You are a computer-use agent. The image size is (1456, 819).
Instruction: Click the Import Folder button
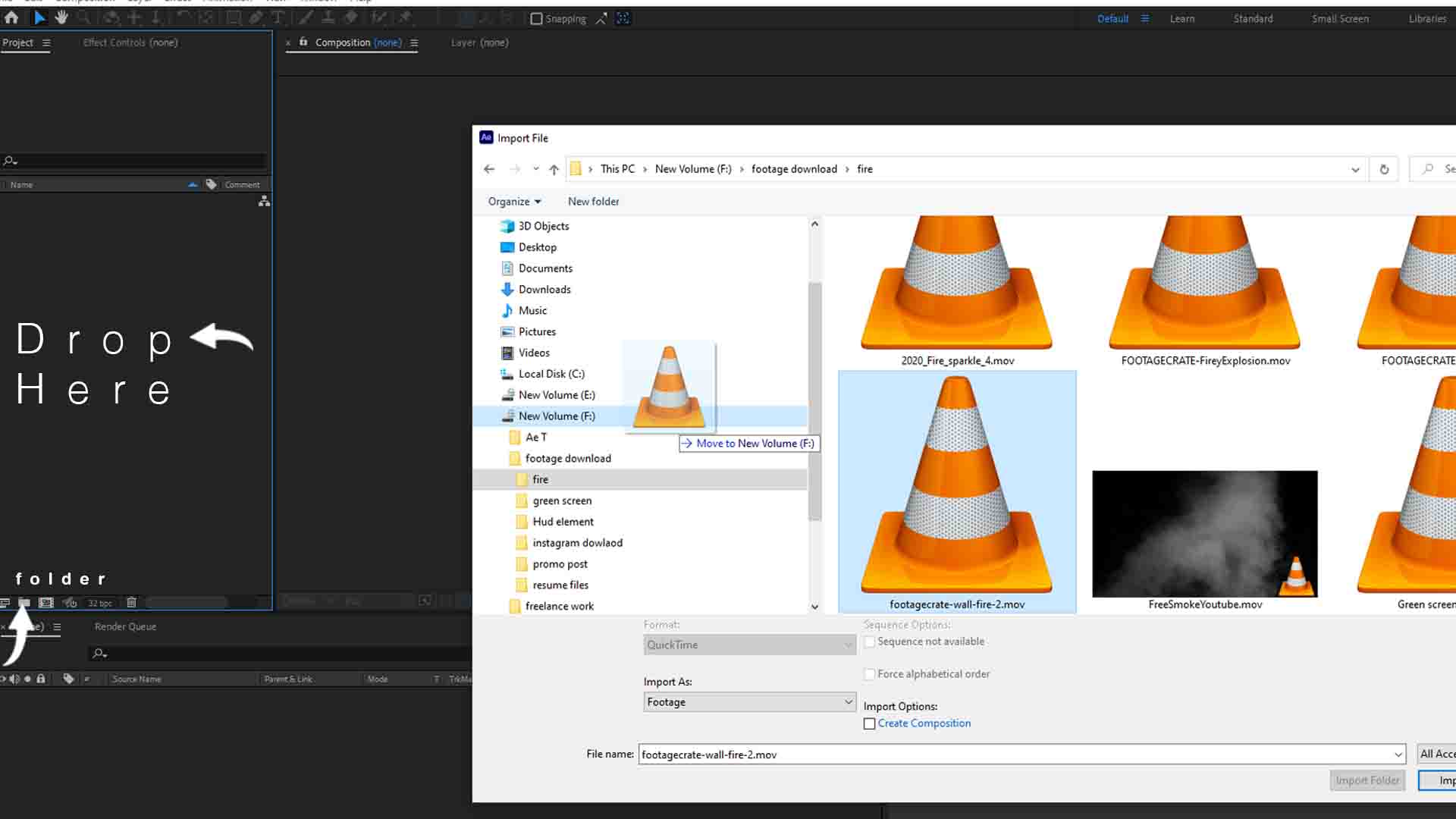[1367, 780]
